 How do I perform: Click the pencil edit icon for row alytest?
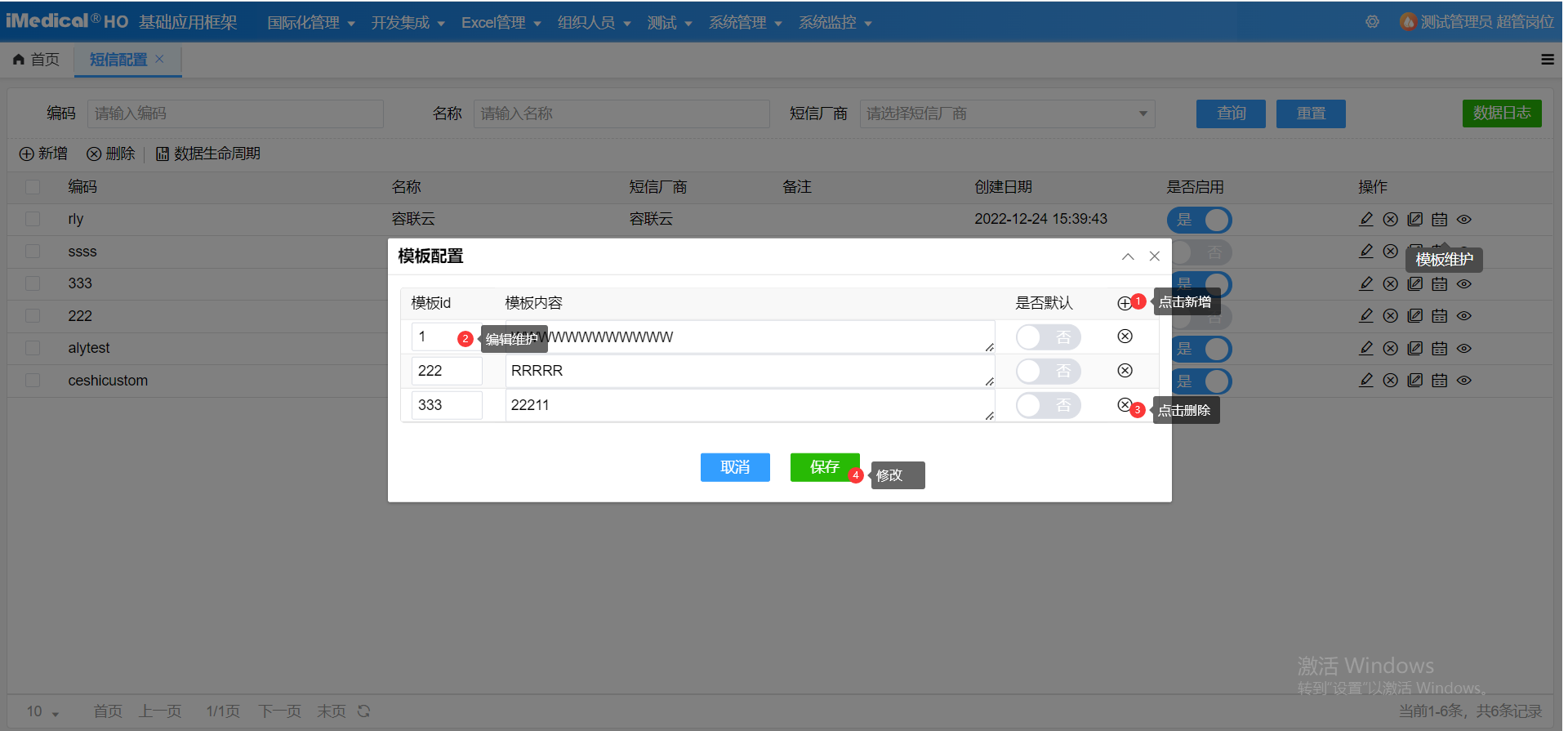(x=1366, y=348)
